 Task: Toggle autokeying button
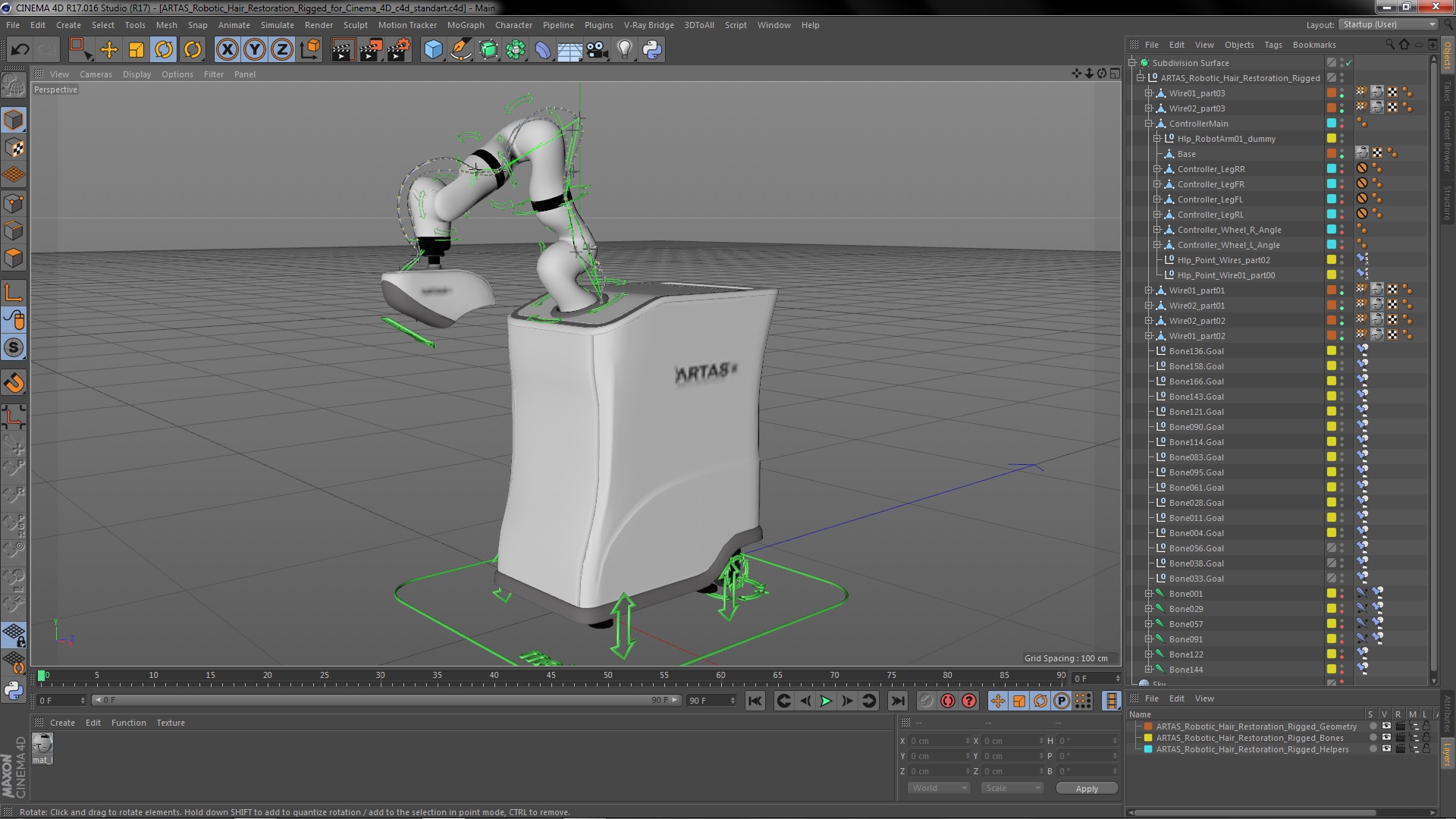[x=947, y=701]
